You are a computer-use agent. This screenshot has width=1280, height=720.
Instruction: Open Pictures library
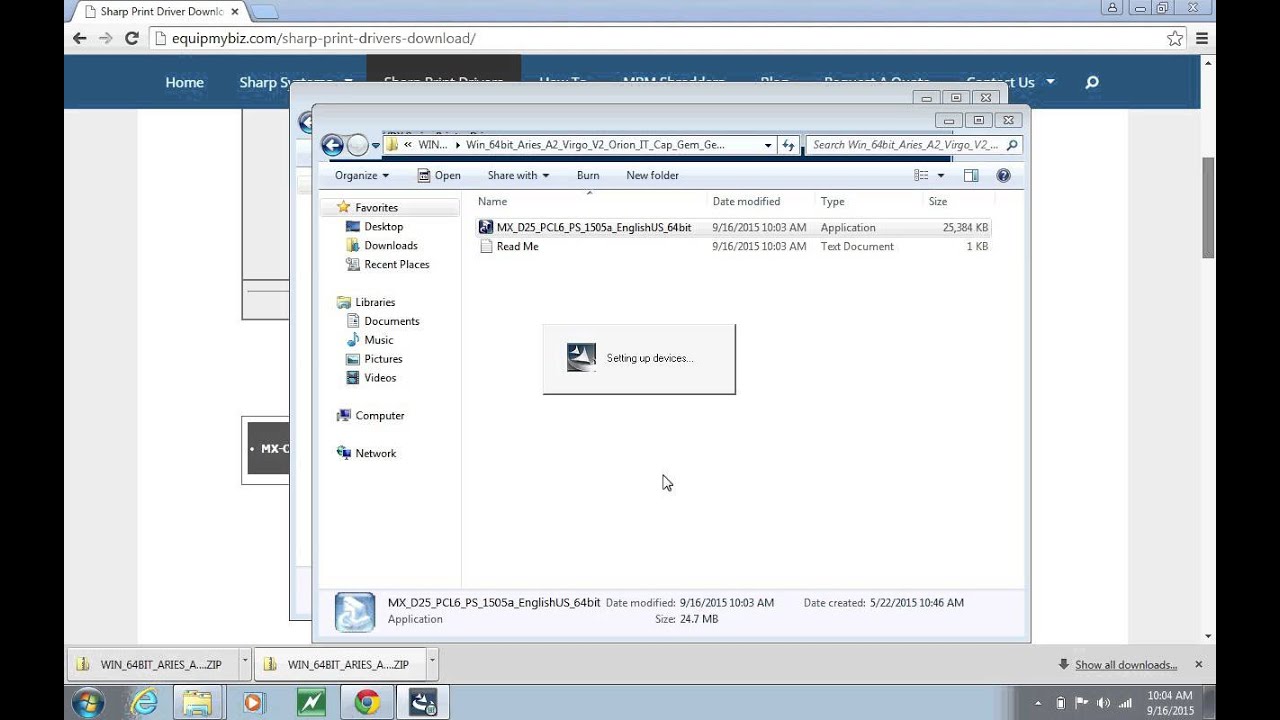click(383, 359)
